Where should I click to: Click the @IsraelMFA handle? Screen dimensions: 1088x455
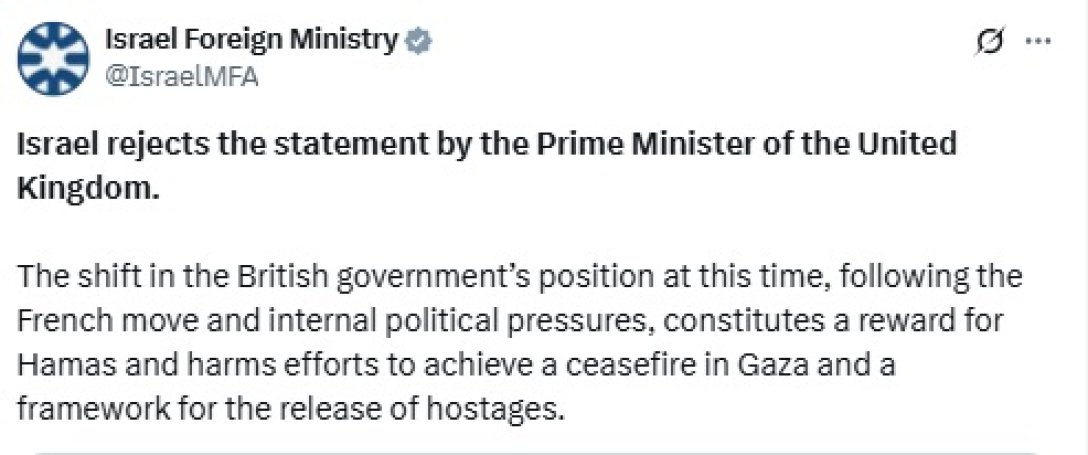point(181,77)
